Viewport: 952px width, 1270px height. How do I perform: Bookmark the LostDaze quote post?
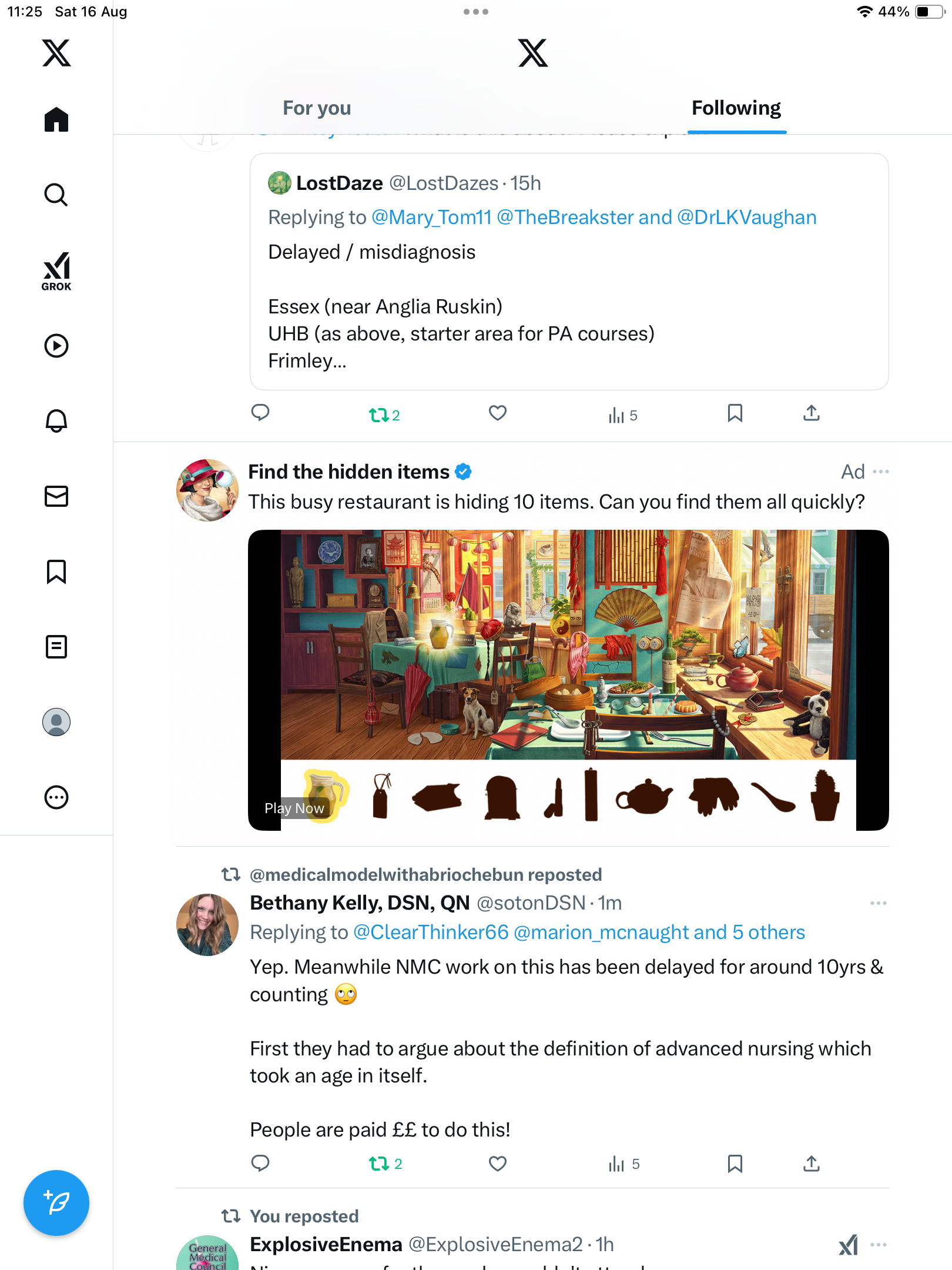coord(735,413)
